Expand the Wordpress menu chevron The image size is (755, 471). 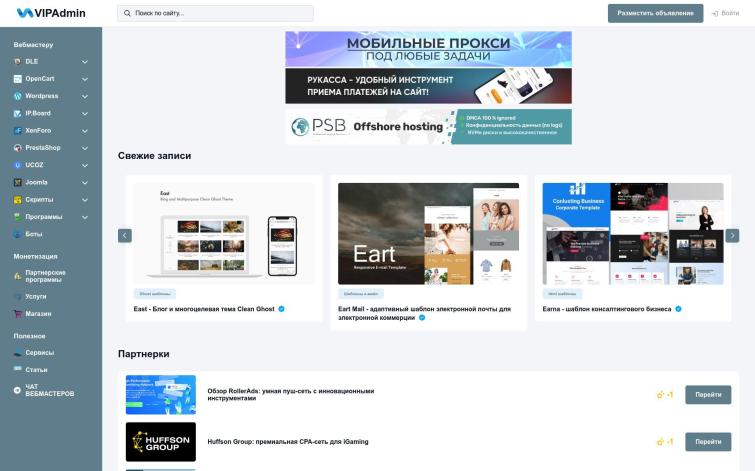85,97
